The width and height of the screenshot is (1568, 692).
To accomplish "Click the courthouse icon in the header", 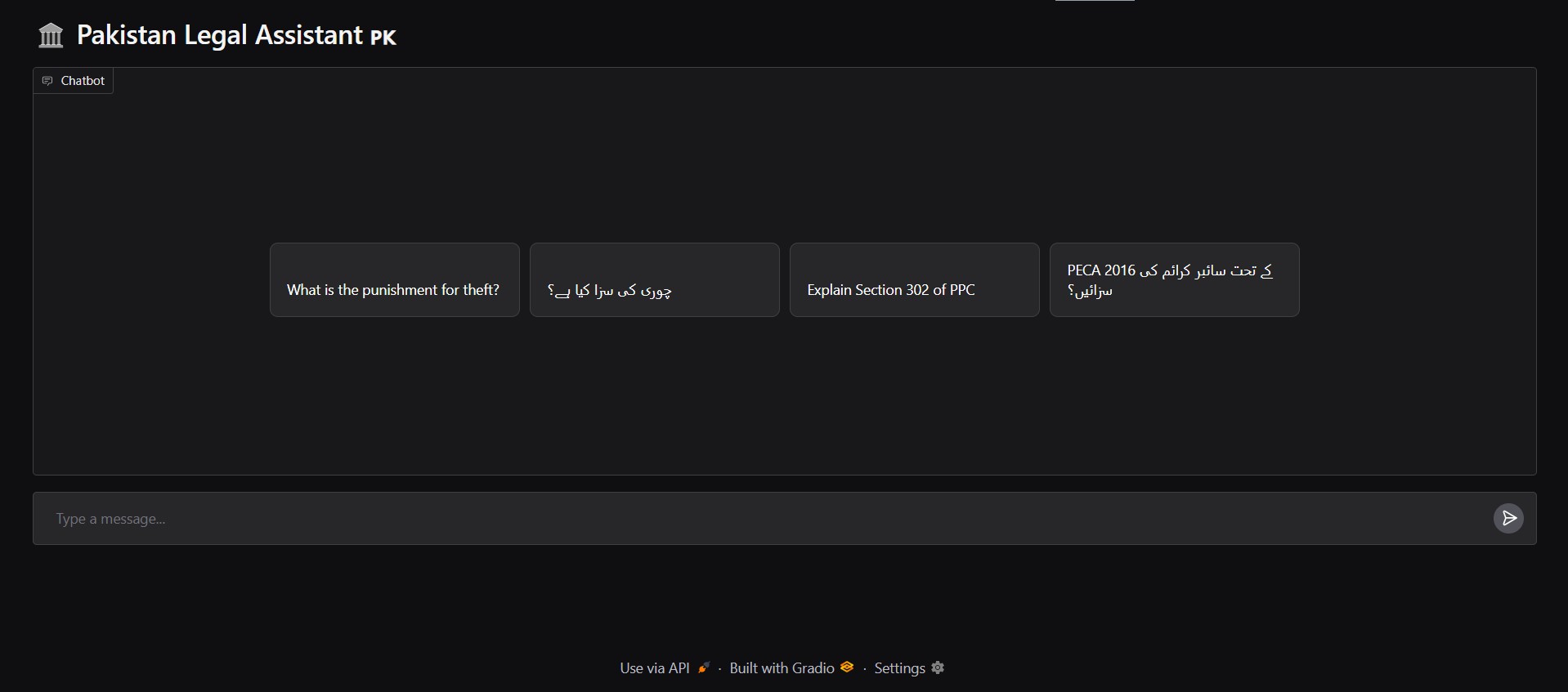I will pos(51,35).
